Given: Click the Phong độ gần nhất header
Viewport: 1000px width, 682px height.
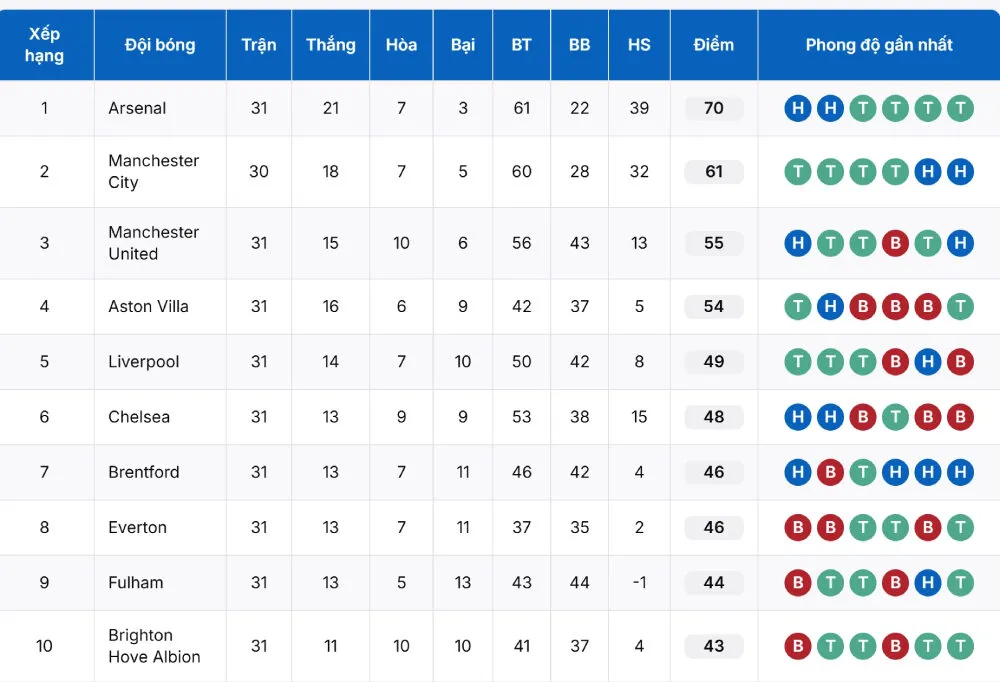Looking at the screenshot, I should click(x=878, y=45).
